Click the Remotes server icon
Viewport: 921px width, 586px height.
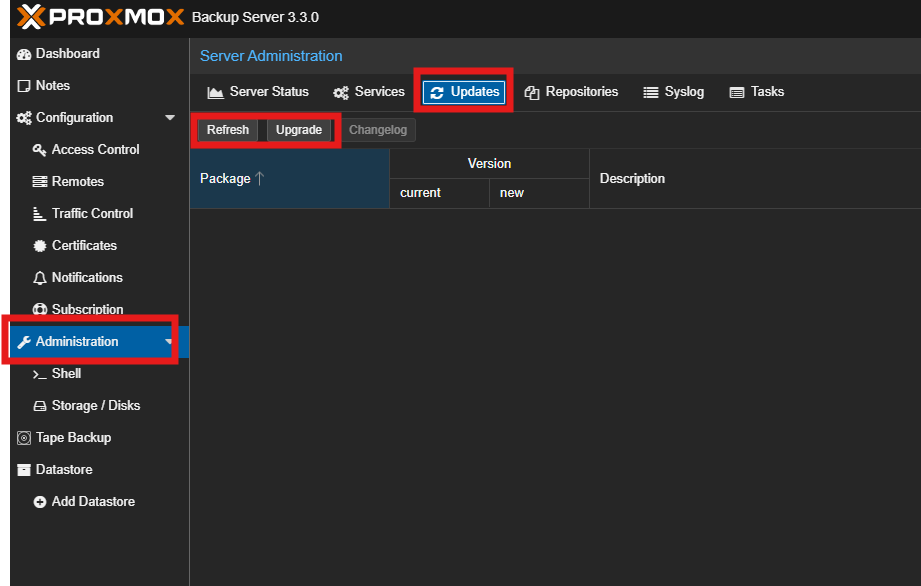[x=39, y=182]
